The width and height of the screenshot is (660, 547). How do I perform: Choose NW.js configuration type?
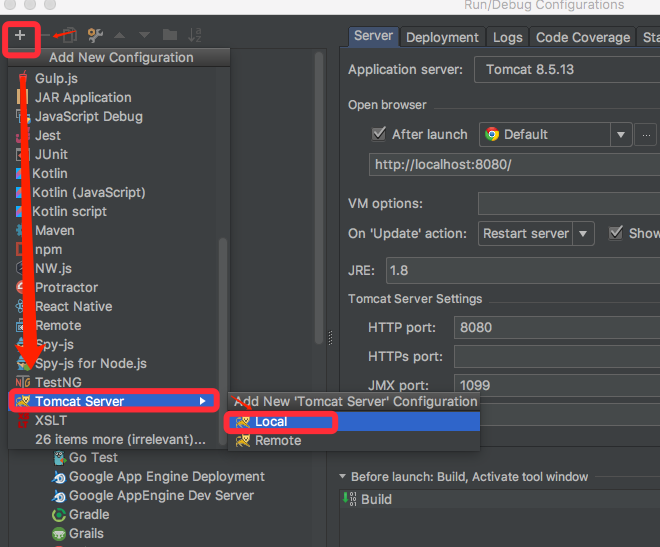pyautogui.click(x=114, y=268)
